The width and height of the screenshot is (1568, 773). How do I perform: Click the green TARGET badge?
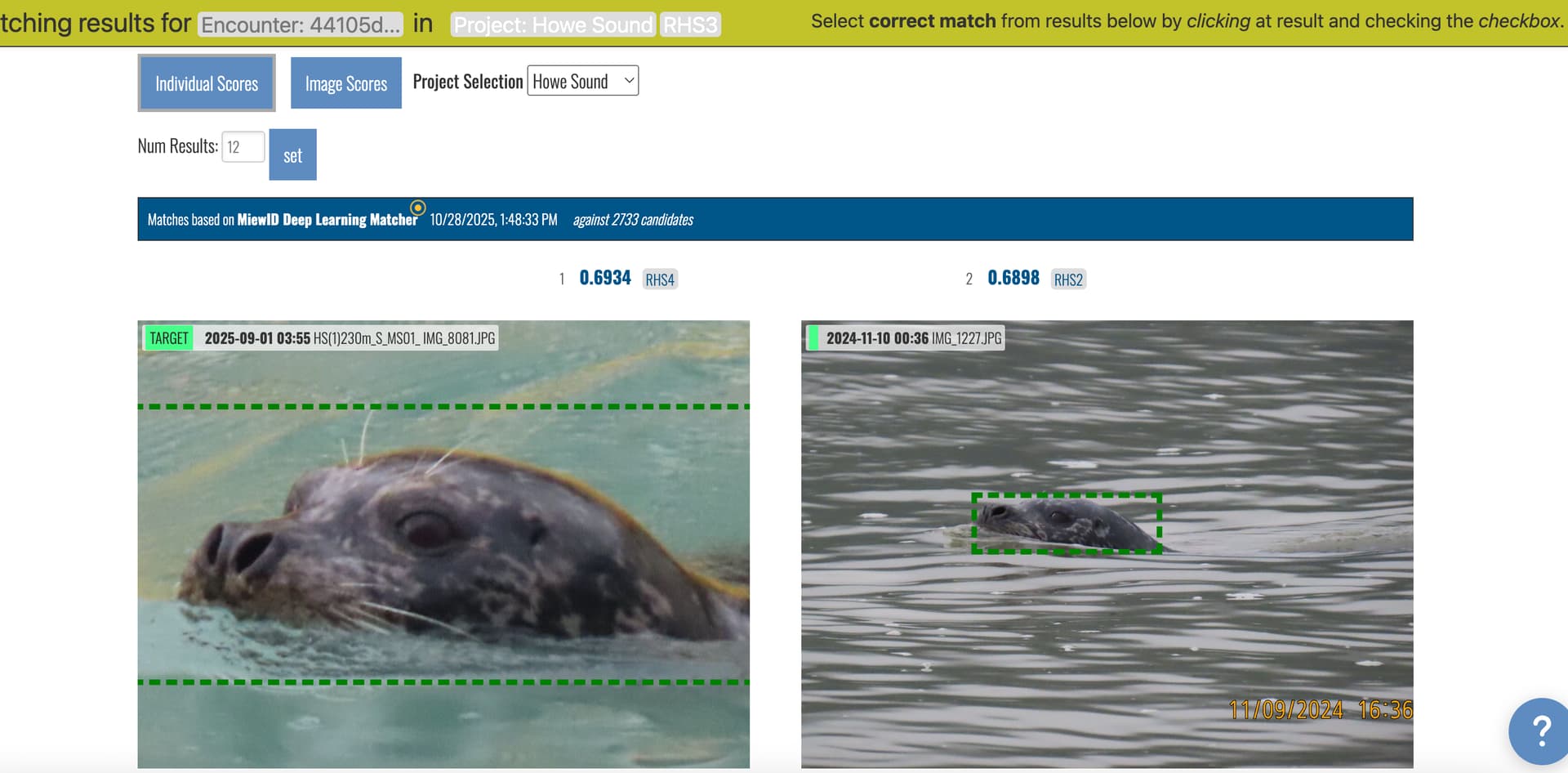tap(169, 338)
